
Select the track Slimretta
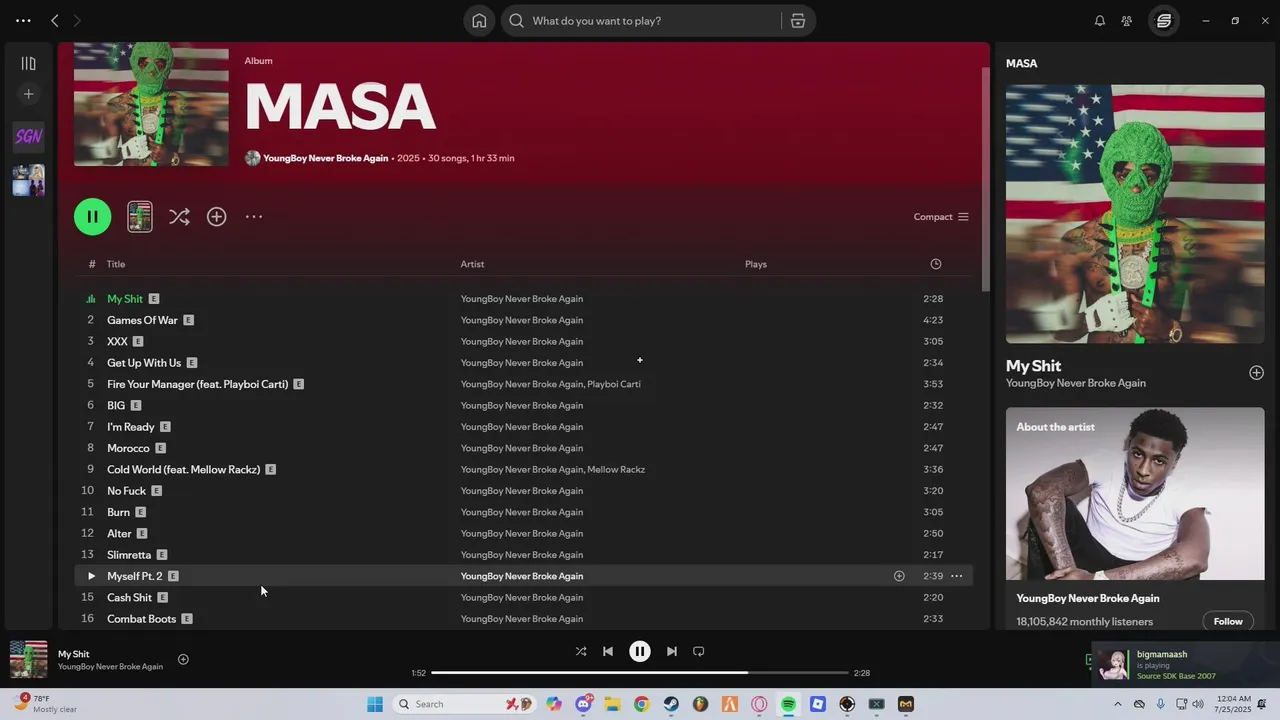[x=129, y=555]
